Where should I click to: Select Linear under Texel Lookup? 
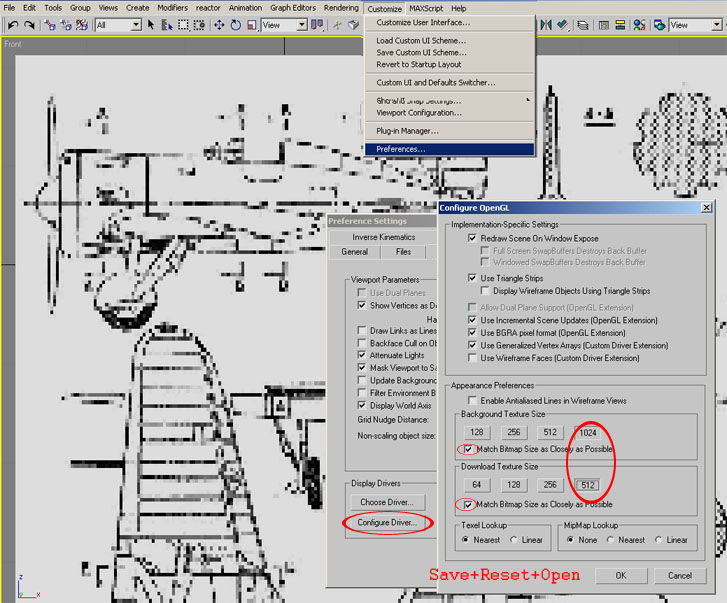point(513,540)
